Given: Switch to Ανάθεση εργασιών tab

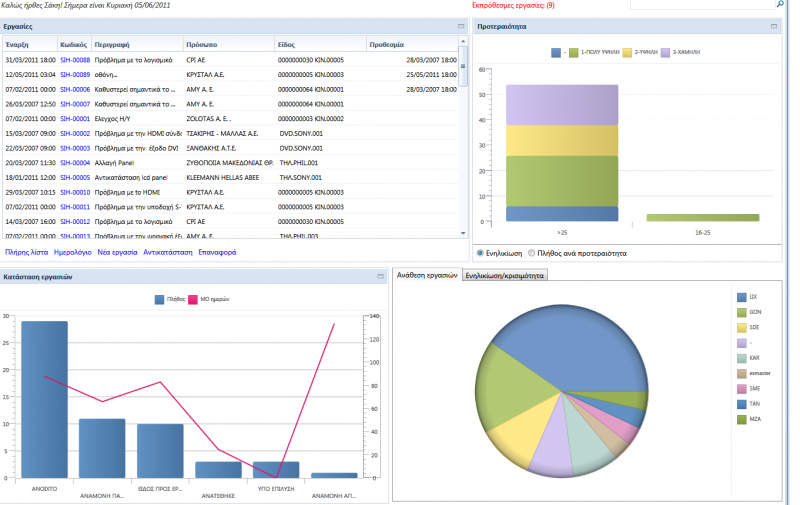Looking at the screenshot, I should pyautogui.click(x=427, y=275).
